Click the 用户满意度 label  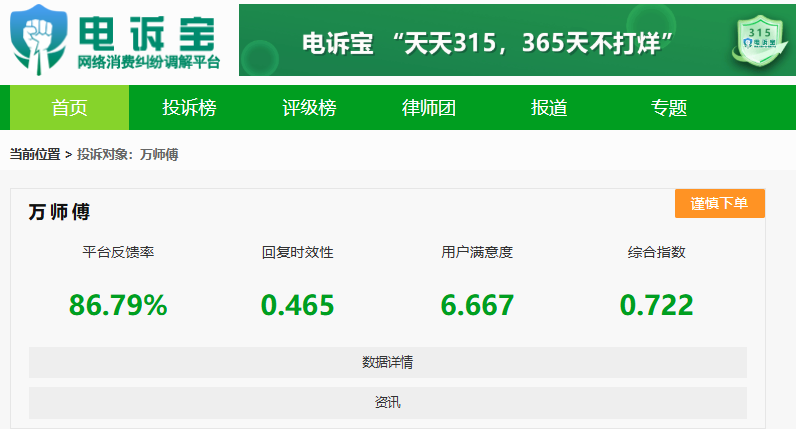[x=477, y=252]
